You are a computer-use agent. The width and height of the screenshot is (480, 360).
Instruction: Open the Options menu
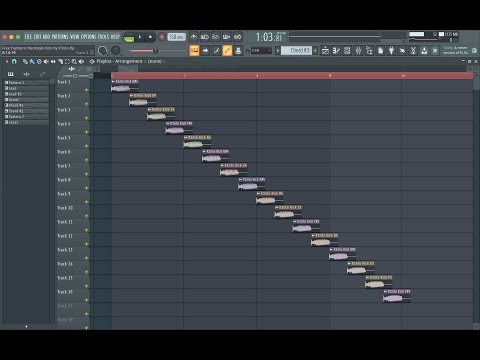point(88,37)
